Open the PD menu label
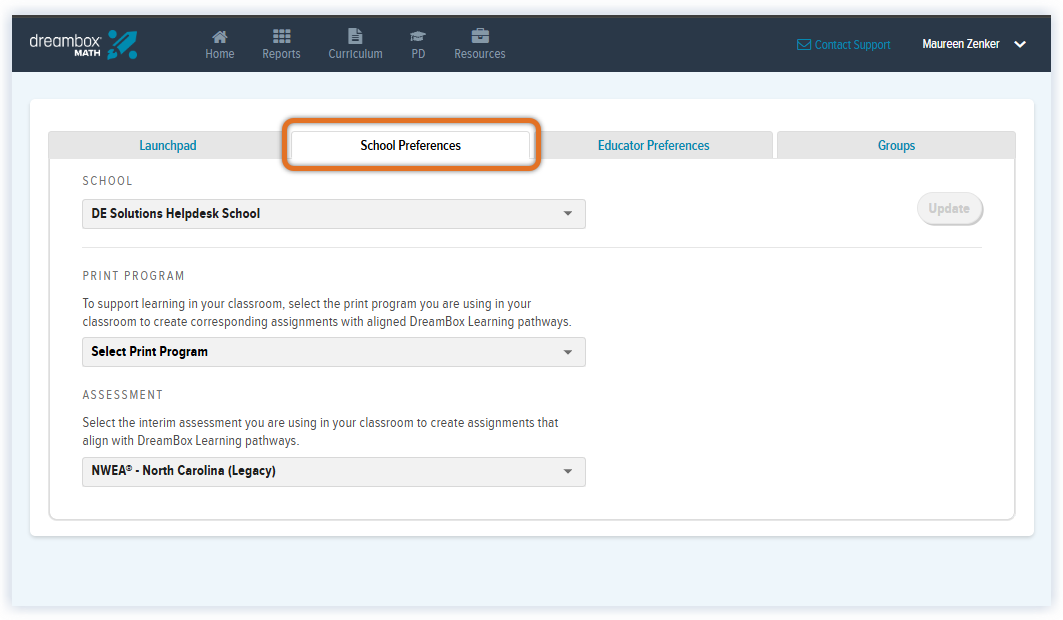Screen dimensions: 1063x620 coord(418,54)
